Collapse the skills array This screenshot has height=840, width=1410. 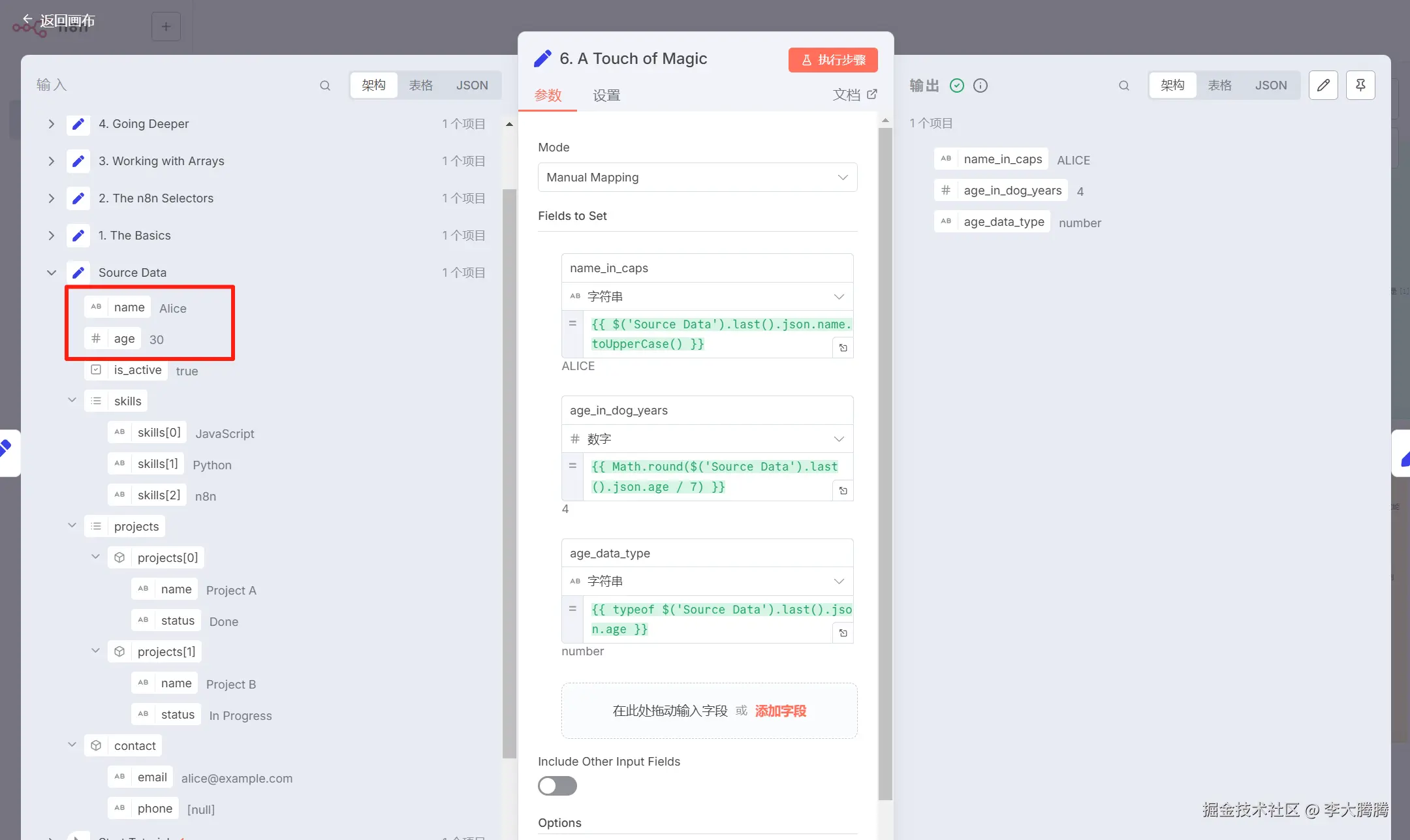click(72, 401)
